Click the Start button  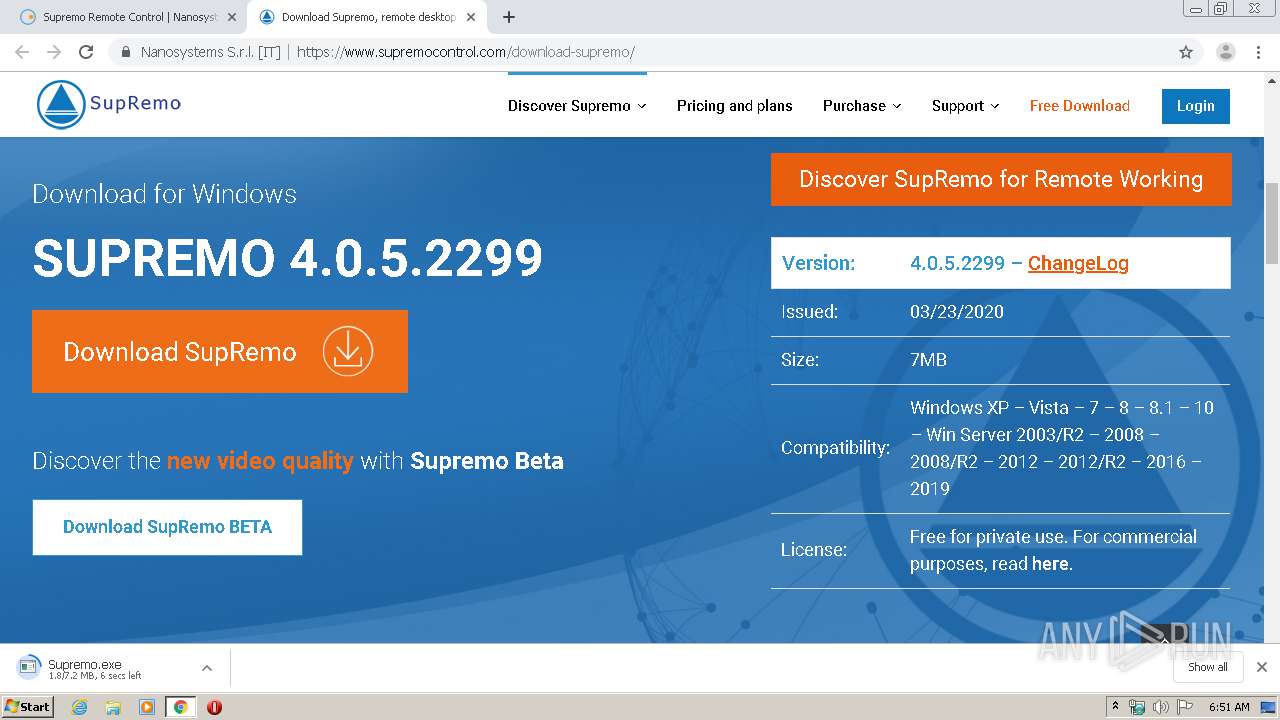click(27, 706)
